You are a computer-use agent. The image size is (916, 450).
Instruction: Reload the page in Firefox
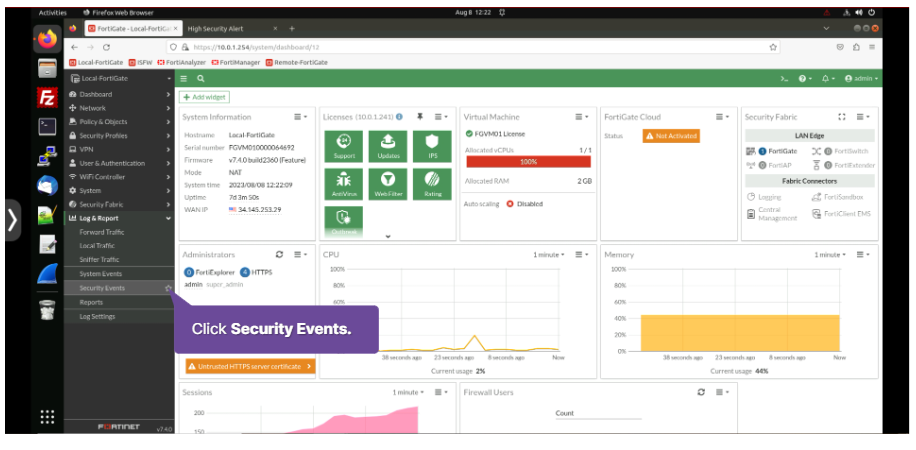coord(106,47)
